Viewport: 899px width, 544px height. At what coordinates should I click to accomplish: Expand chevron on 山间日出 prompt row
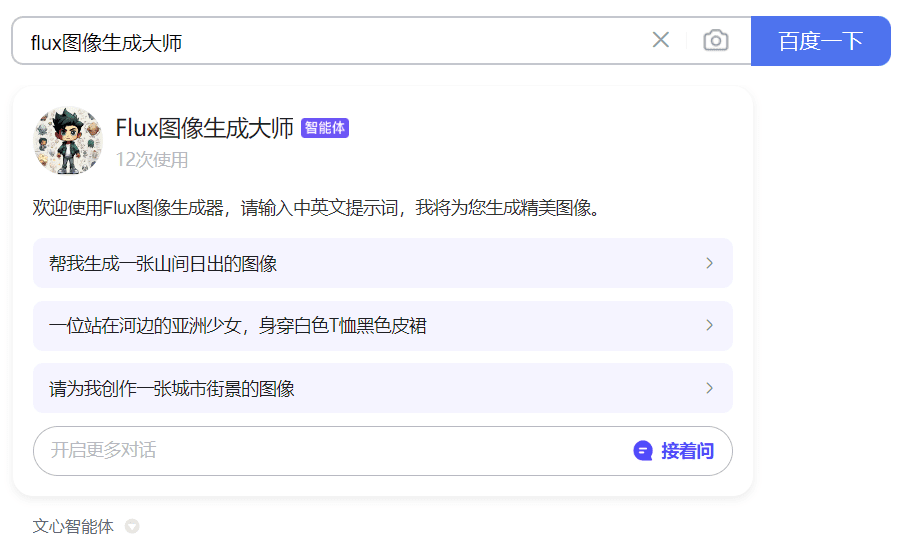[709, 263]
